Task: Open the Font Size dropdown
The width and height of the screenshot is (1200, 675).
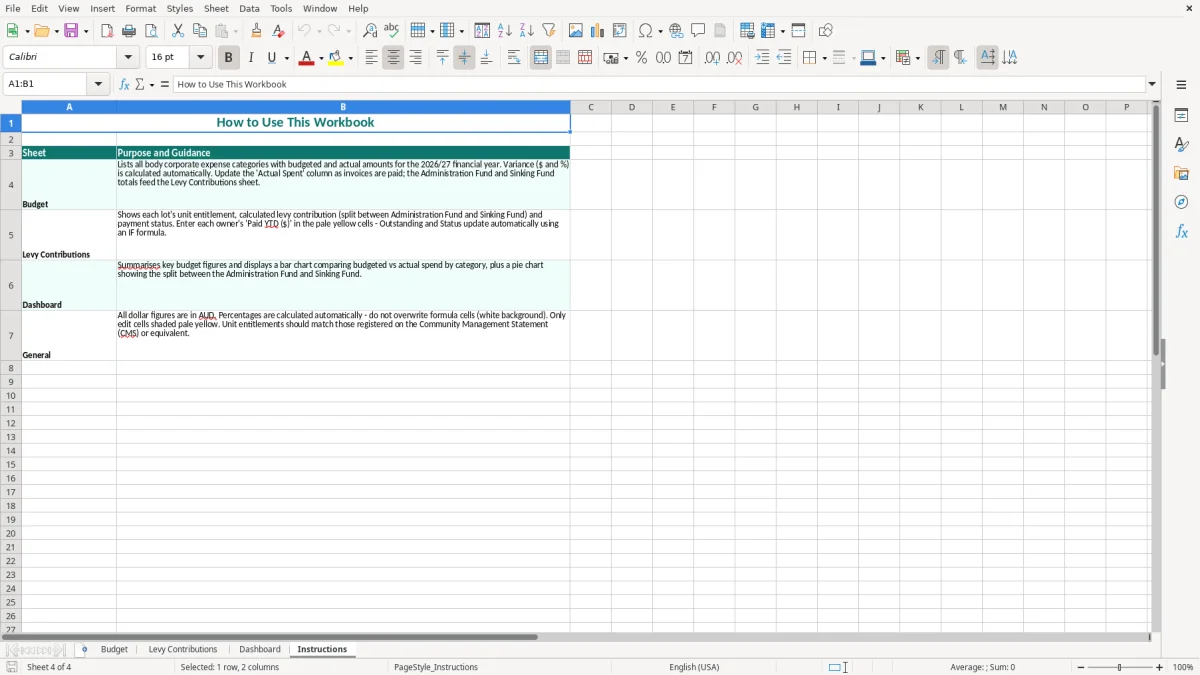Action: tap(200, 58)
